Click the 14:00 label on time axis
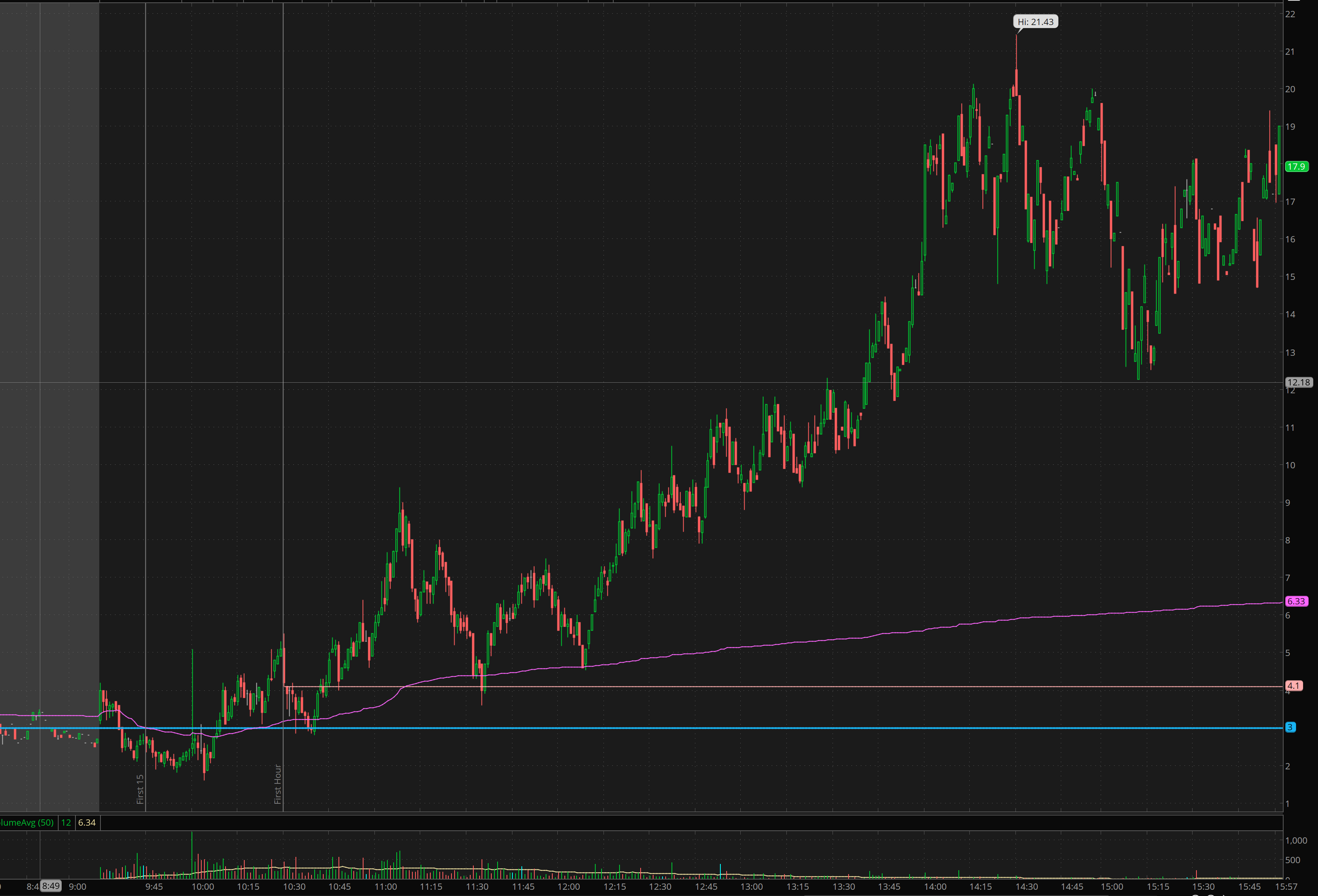 (x=935, y=886)
